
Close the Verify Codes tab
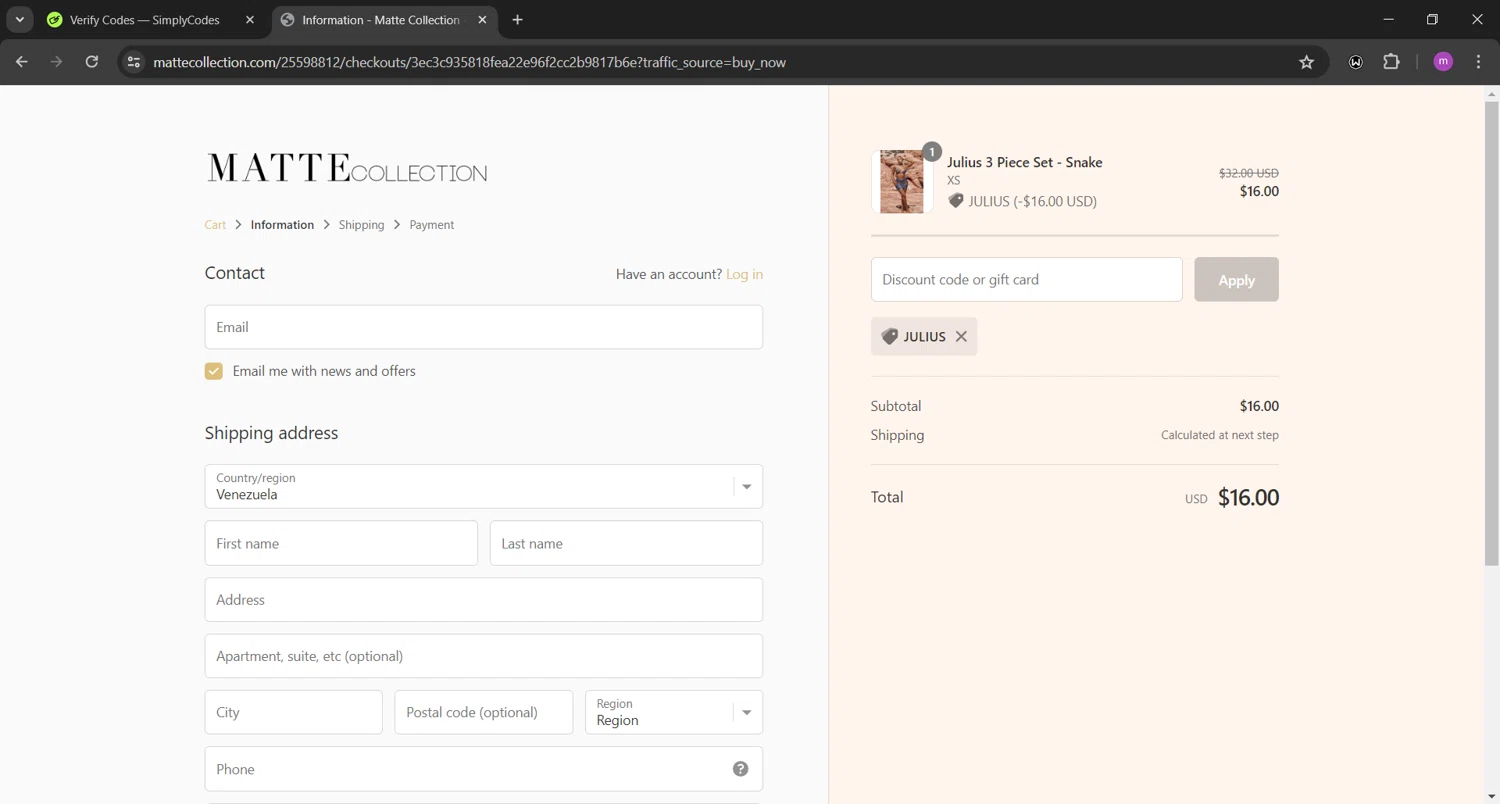coord(250,20)
